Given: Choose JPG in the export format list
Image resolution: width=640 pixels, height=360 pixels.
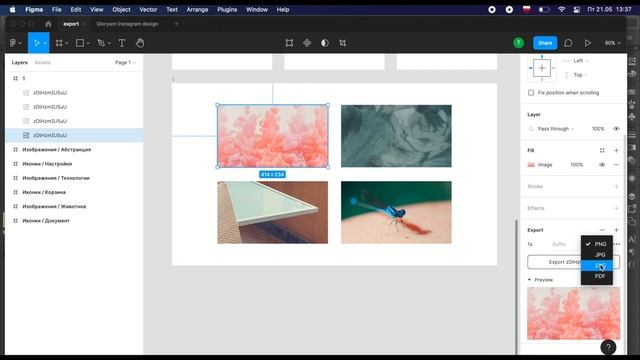Looking at the screenshot, I should [x=597, y=255].
